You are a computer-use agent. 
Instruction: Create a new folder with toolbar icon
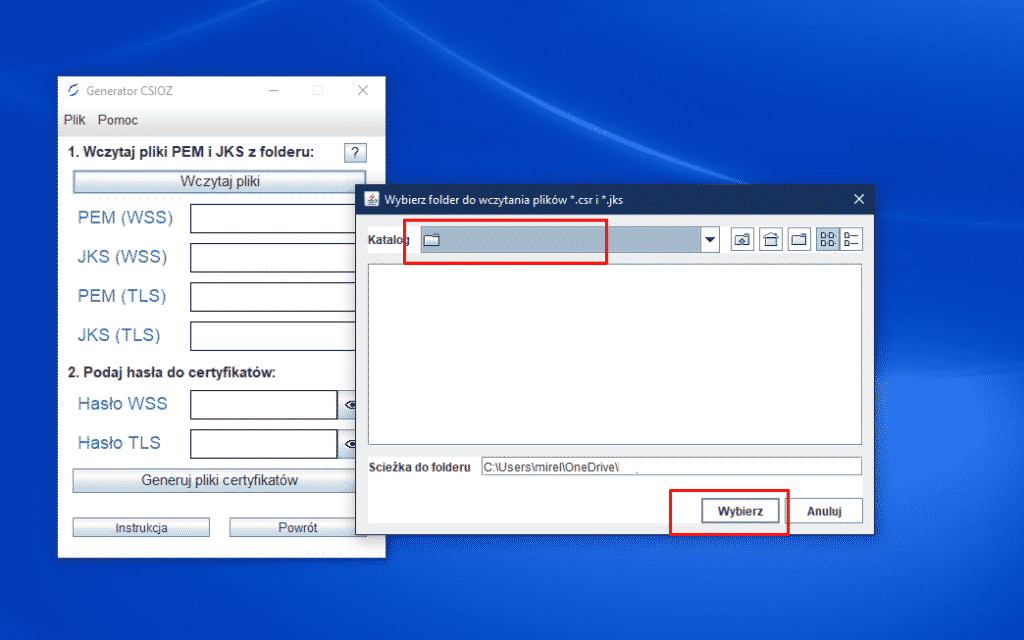click(x=799, y=240)
